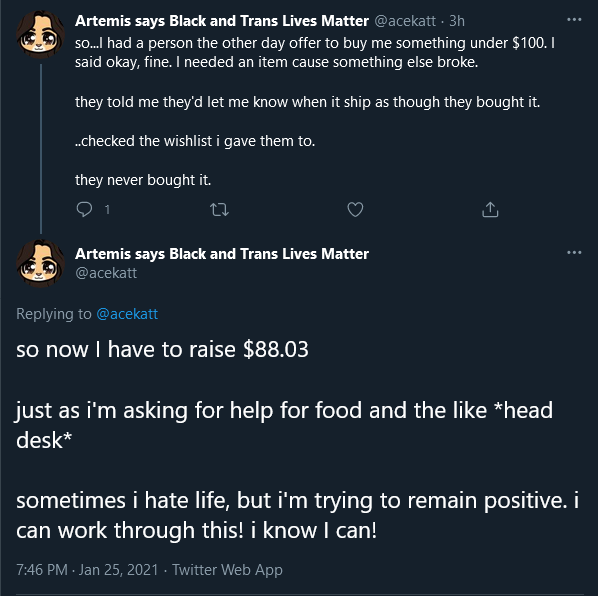Click the line "so now I have to raise $88.03"
The width and height of the screenshot is (598, 596).
point(162,349)
